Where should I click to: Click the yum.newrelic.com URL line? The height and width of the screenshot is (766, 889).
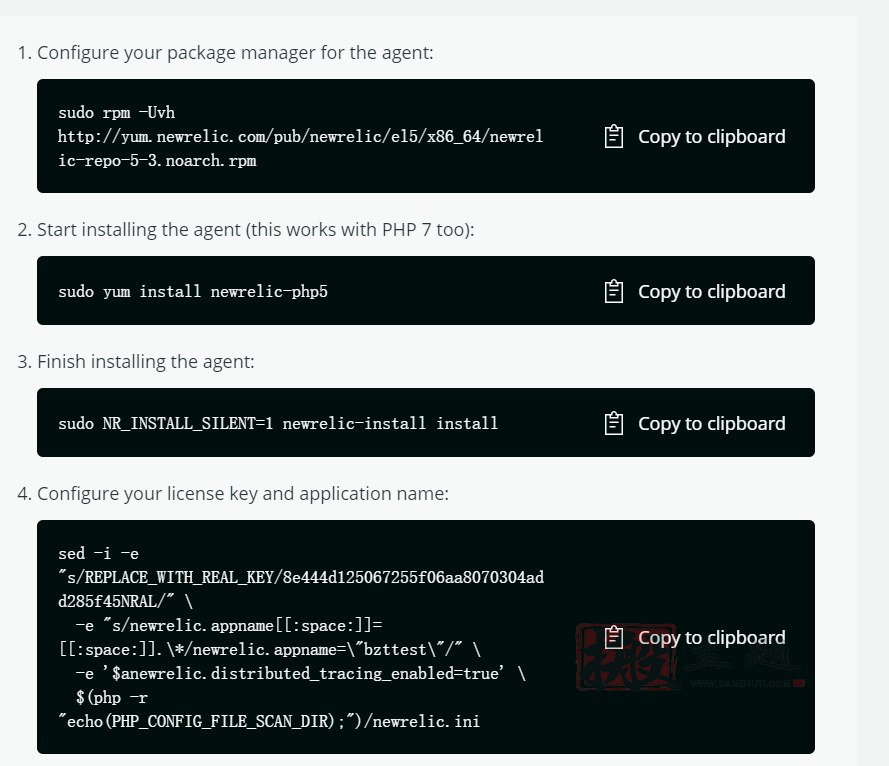click(300, 137)
